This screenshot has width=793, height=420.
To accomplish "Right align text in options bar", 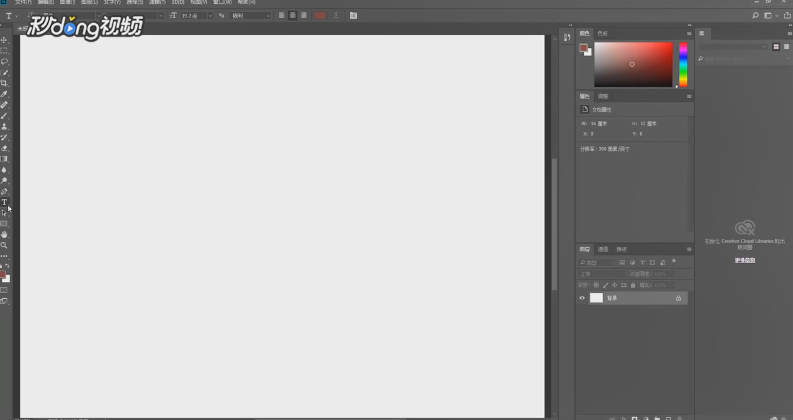I will (x=304, y=16).
